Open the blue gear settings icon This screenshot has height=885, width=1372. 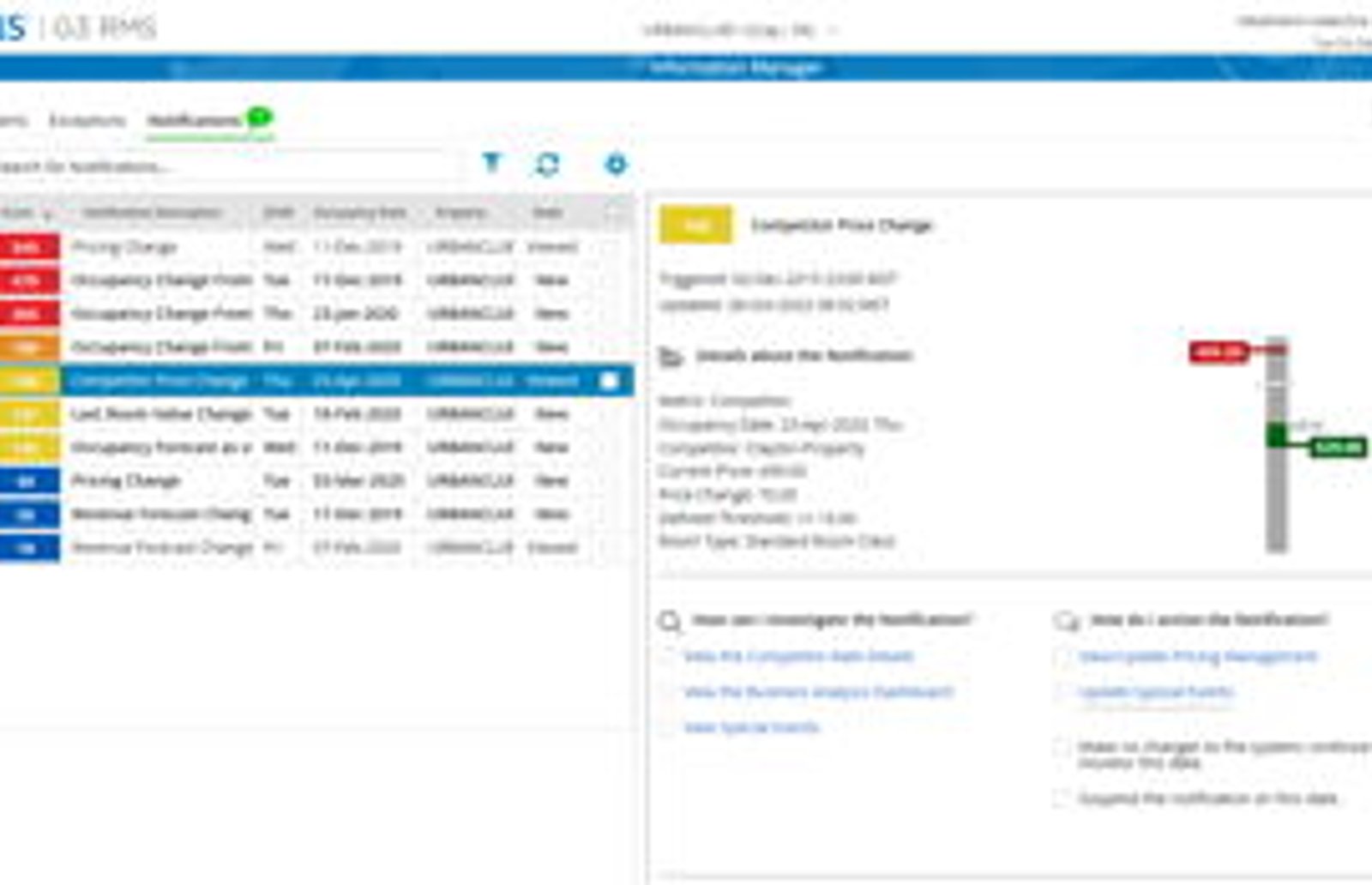pyautogui.click(x=616, y=164)
